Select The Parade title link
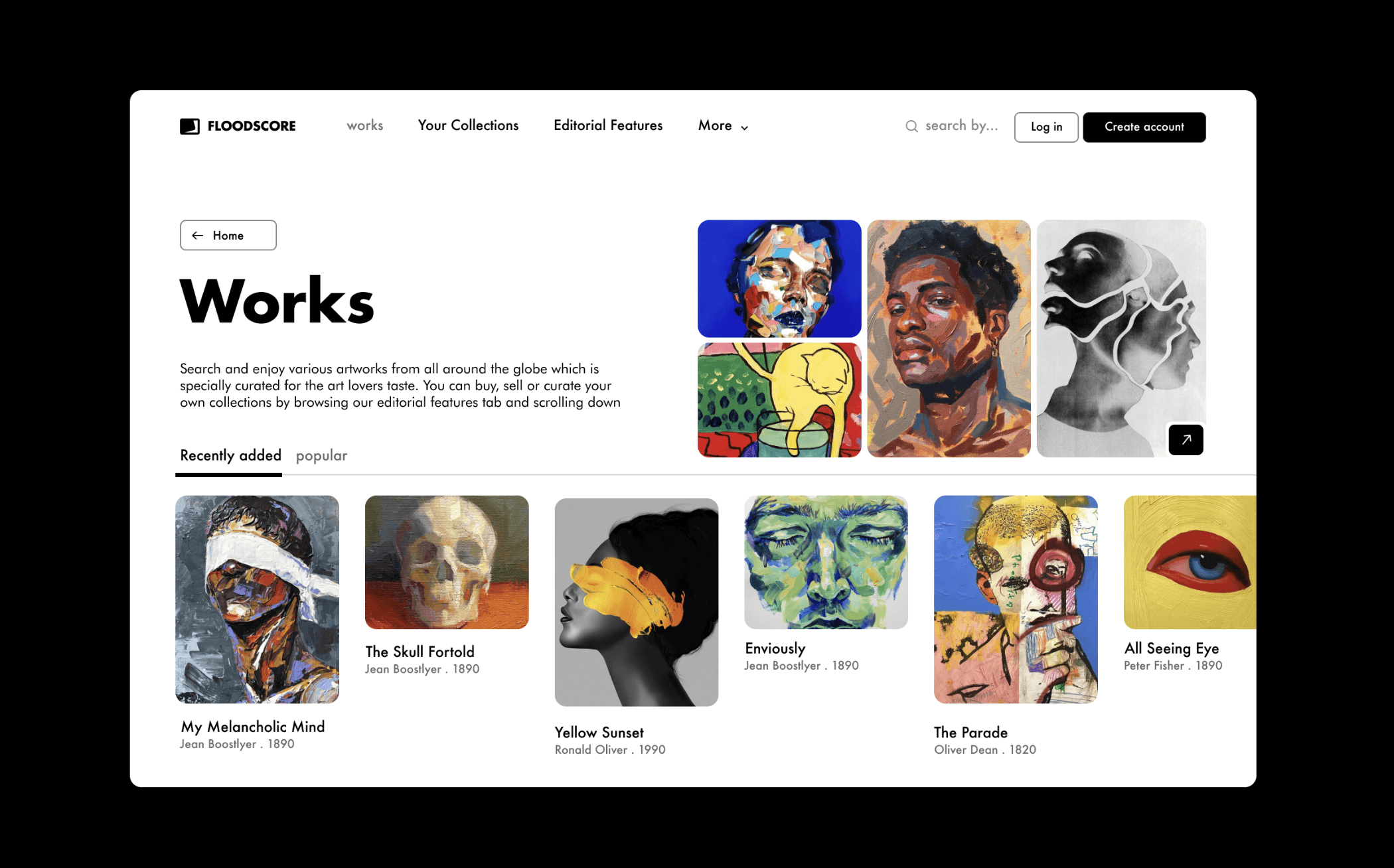Viewport: 1394px width, 868px height. (x=970, y=732)
